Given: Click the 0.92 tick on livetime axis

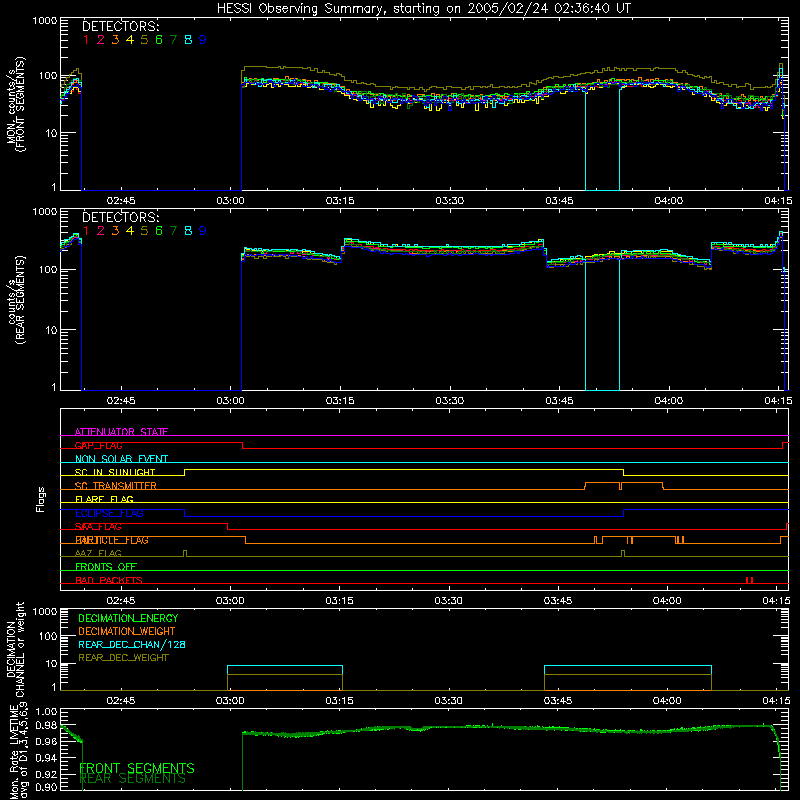Looking at the screenshot, I should click(x=46, y=773).
